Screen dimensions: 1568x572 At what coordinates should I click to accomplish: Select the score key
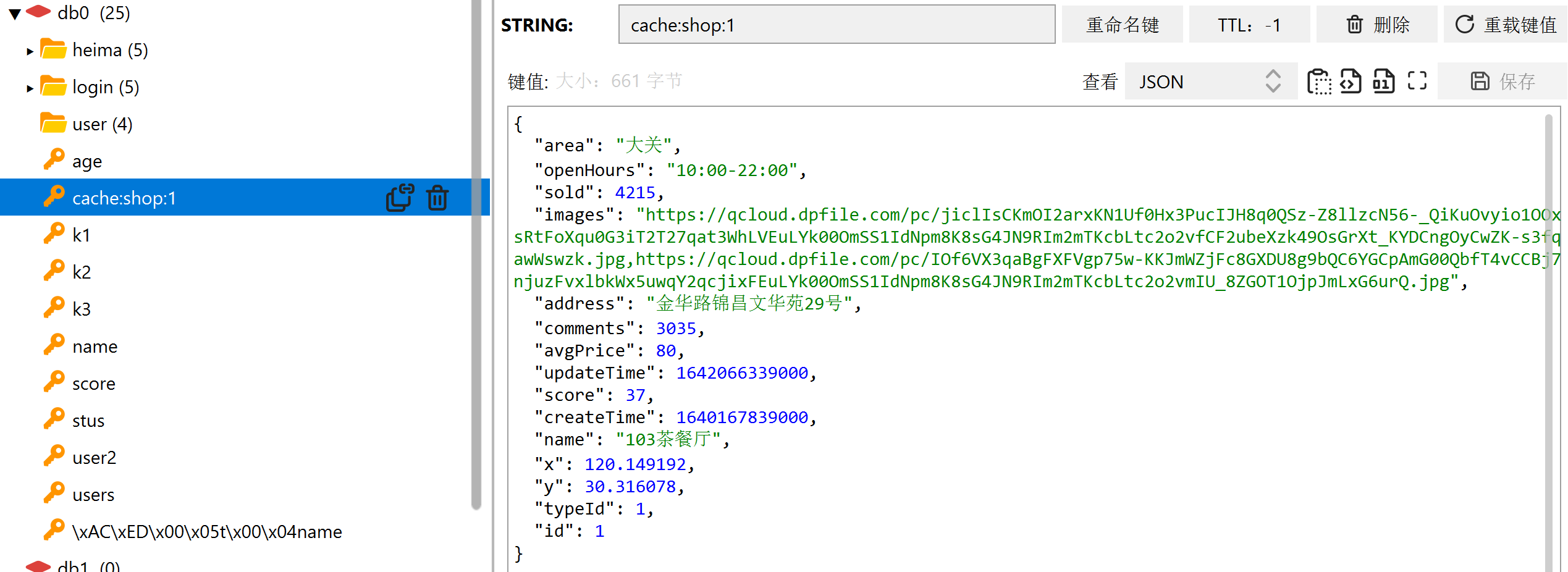click(x=94, y=384)
